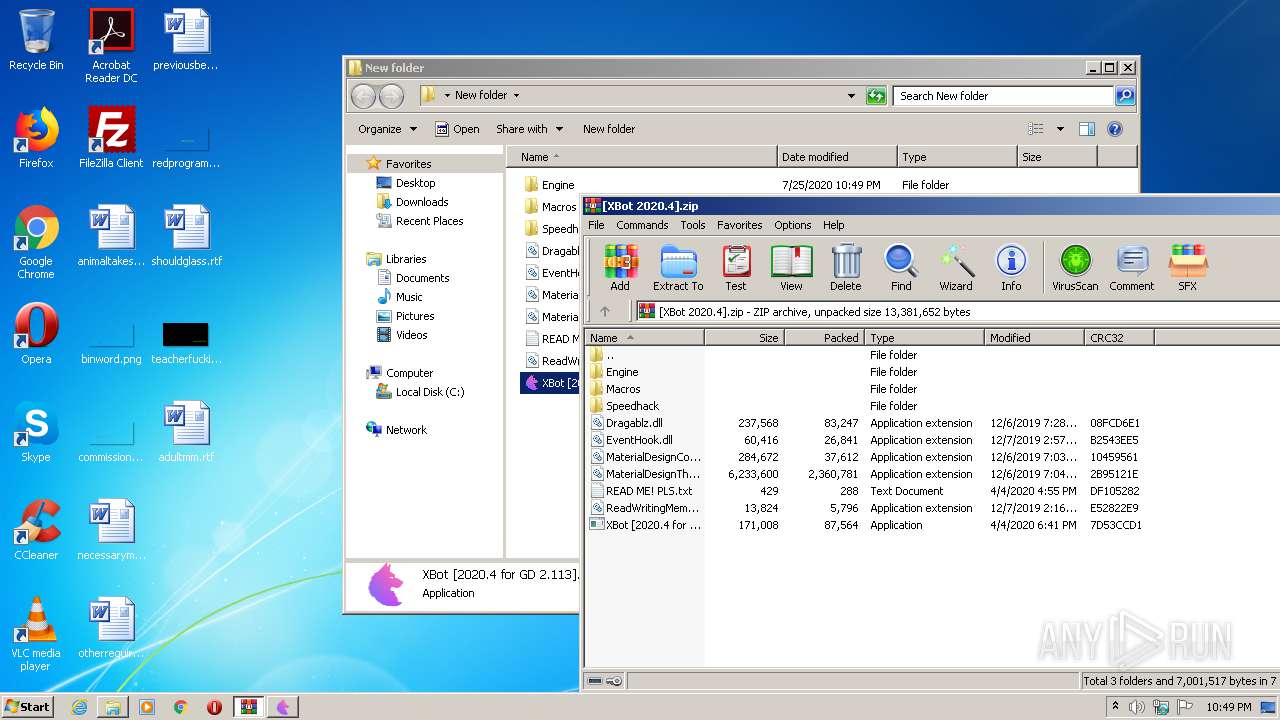Select READ ME! PLS.txt in WinRAR
The image size is (1280, 720).
pos(649,491)
